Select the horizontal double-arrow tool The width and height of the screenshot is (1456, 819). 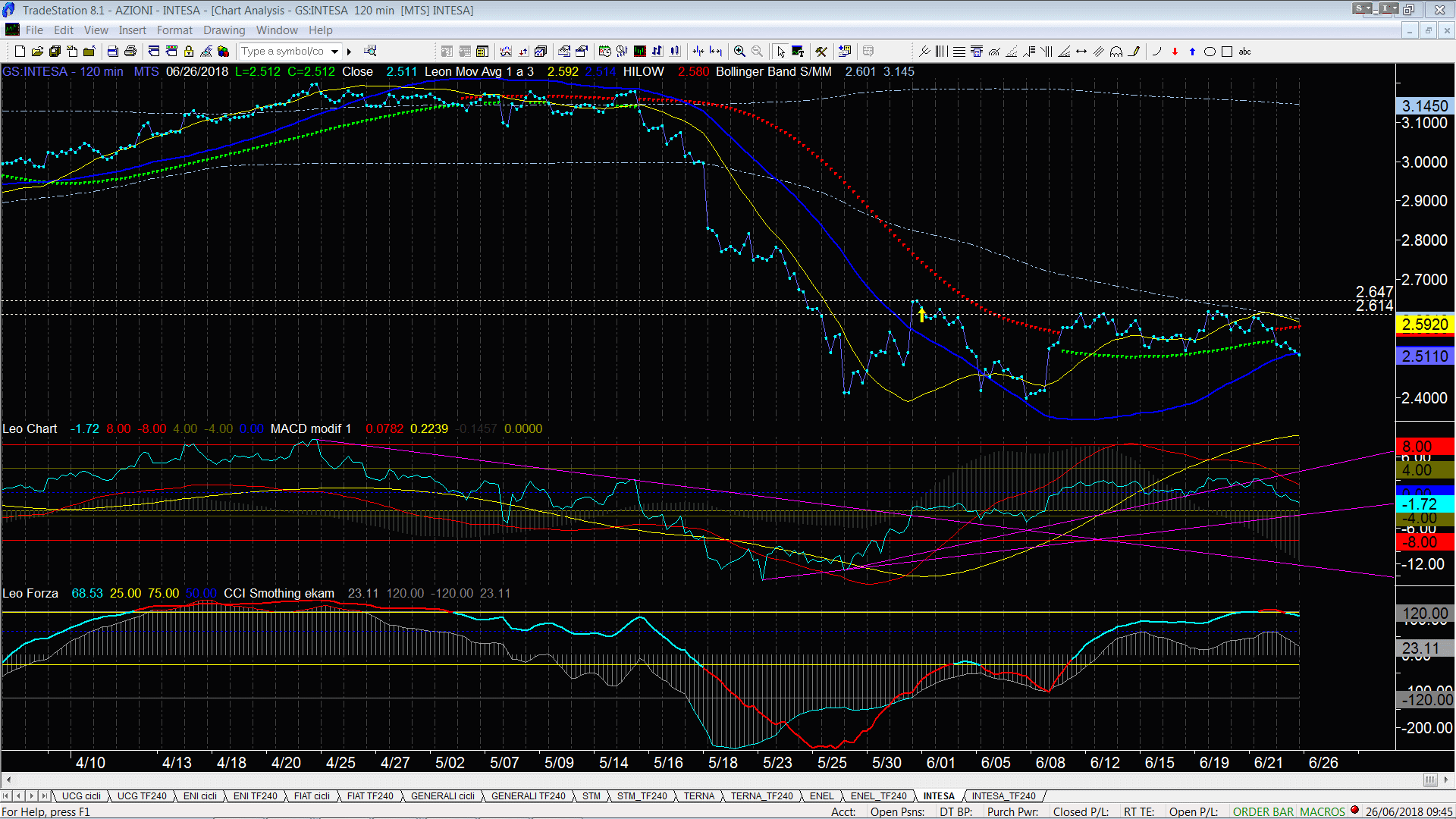click(1081, 52)
